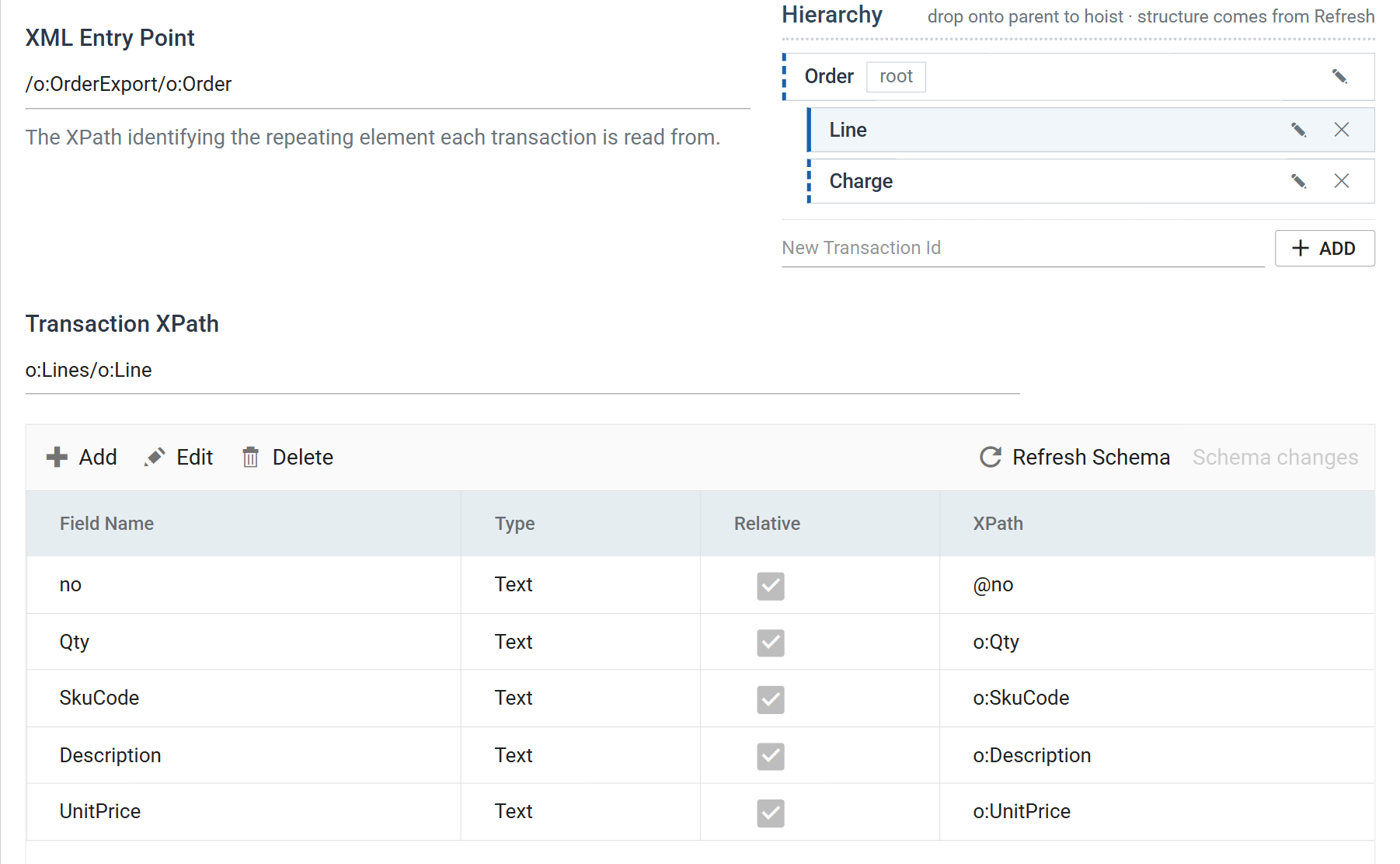This screenshot has height=864, width=1400.
Task: Select the UnitPrice field name cell
Action: tap(243, 812)
